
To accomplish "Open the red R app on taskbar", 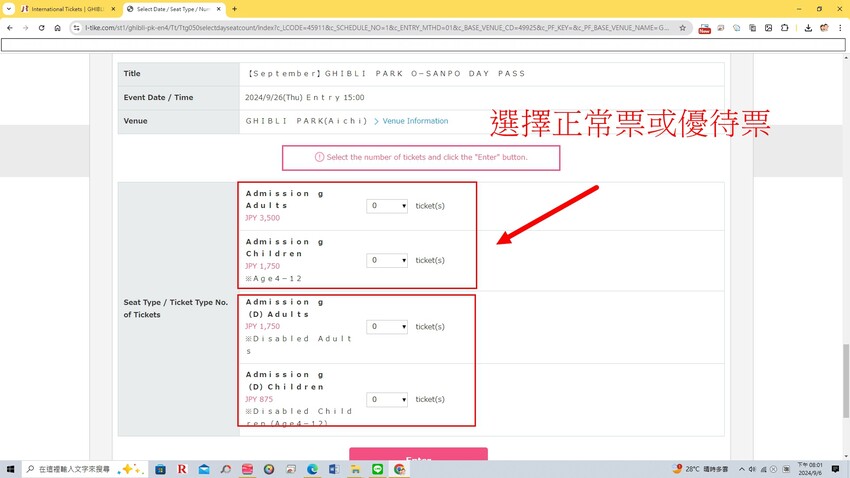I will pos(182,469).
